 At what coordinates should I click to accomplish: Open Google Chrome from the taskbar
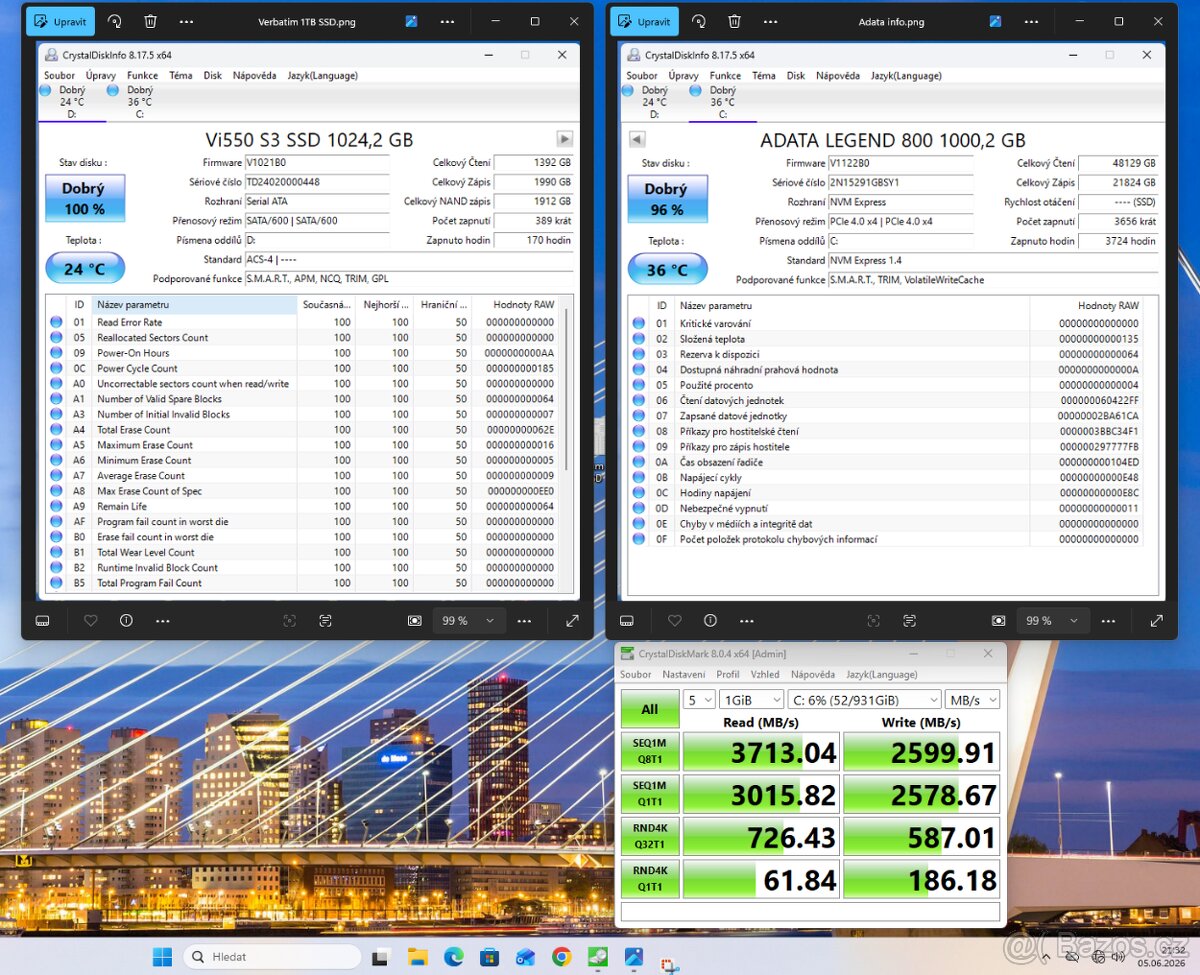(561, 957)
